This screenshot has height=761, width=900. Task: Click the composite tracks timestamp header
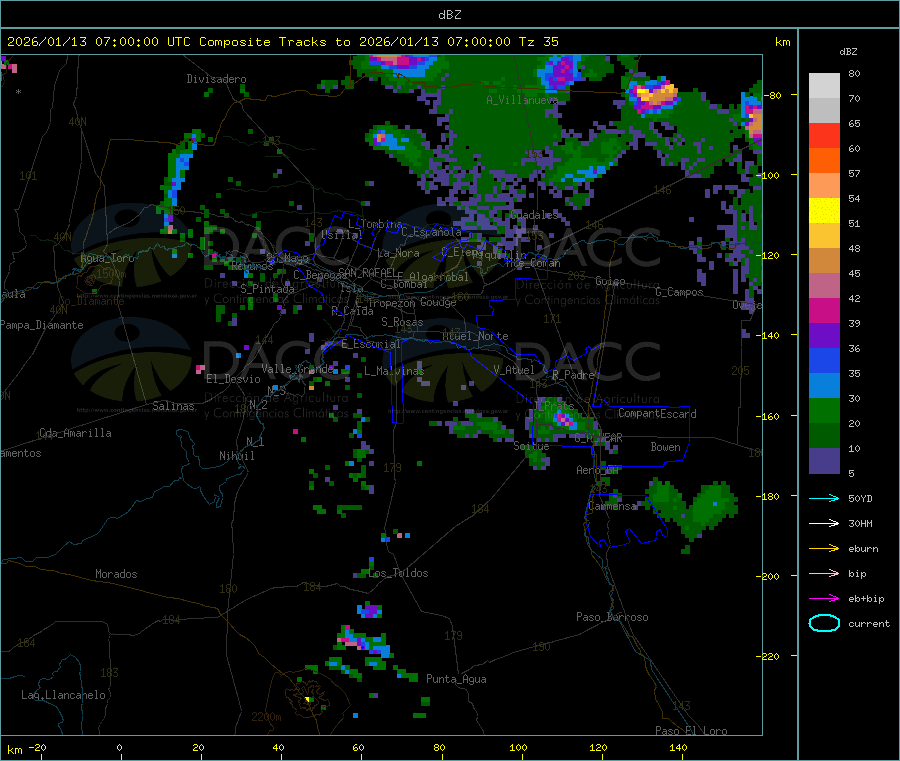(282, 41)
